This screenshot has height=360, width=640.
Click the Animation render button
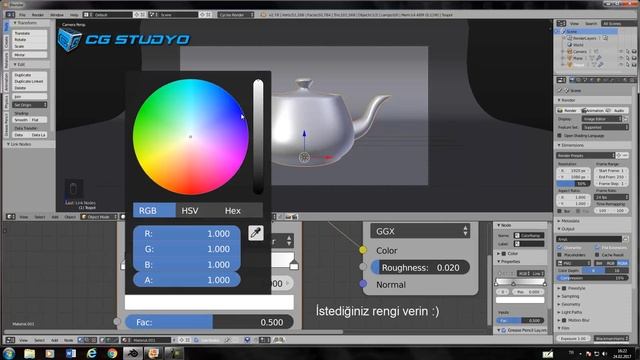point(594,111)
